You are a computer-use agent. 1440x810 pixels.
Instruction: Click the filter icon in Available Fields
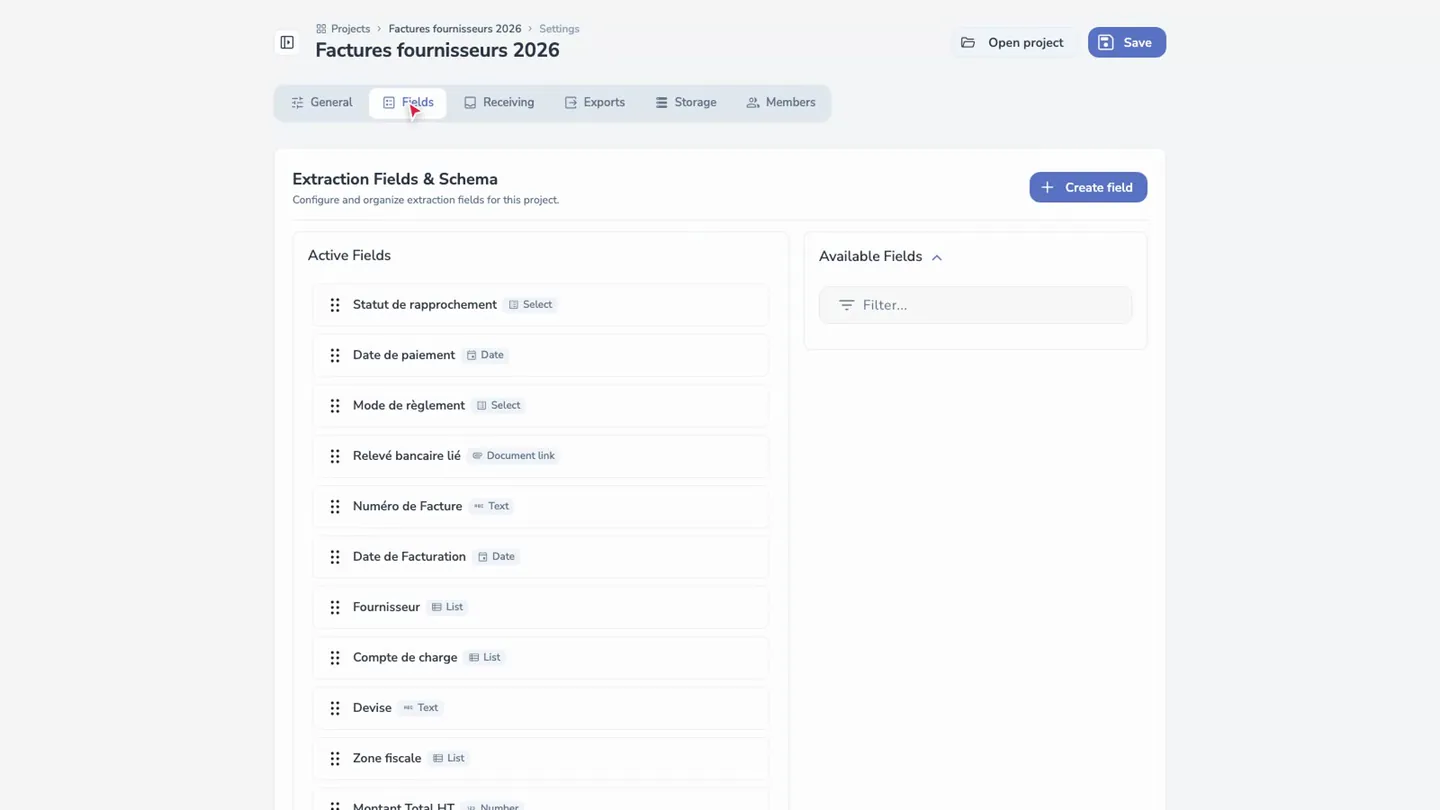coord(846,305)
